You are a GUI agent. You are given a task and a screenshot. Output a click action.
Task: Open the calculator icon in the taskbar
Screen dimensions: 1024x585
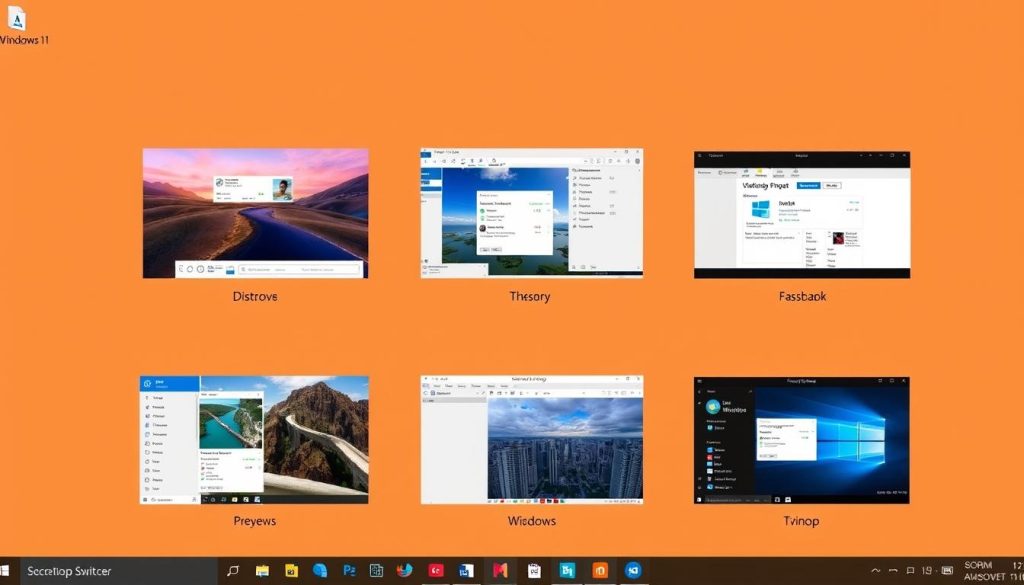377,571
